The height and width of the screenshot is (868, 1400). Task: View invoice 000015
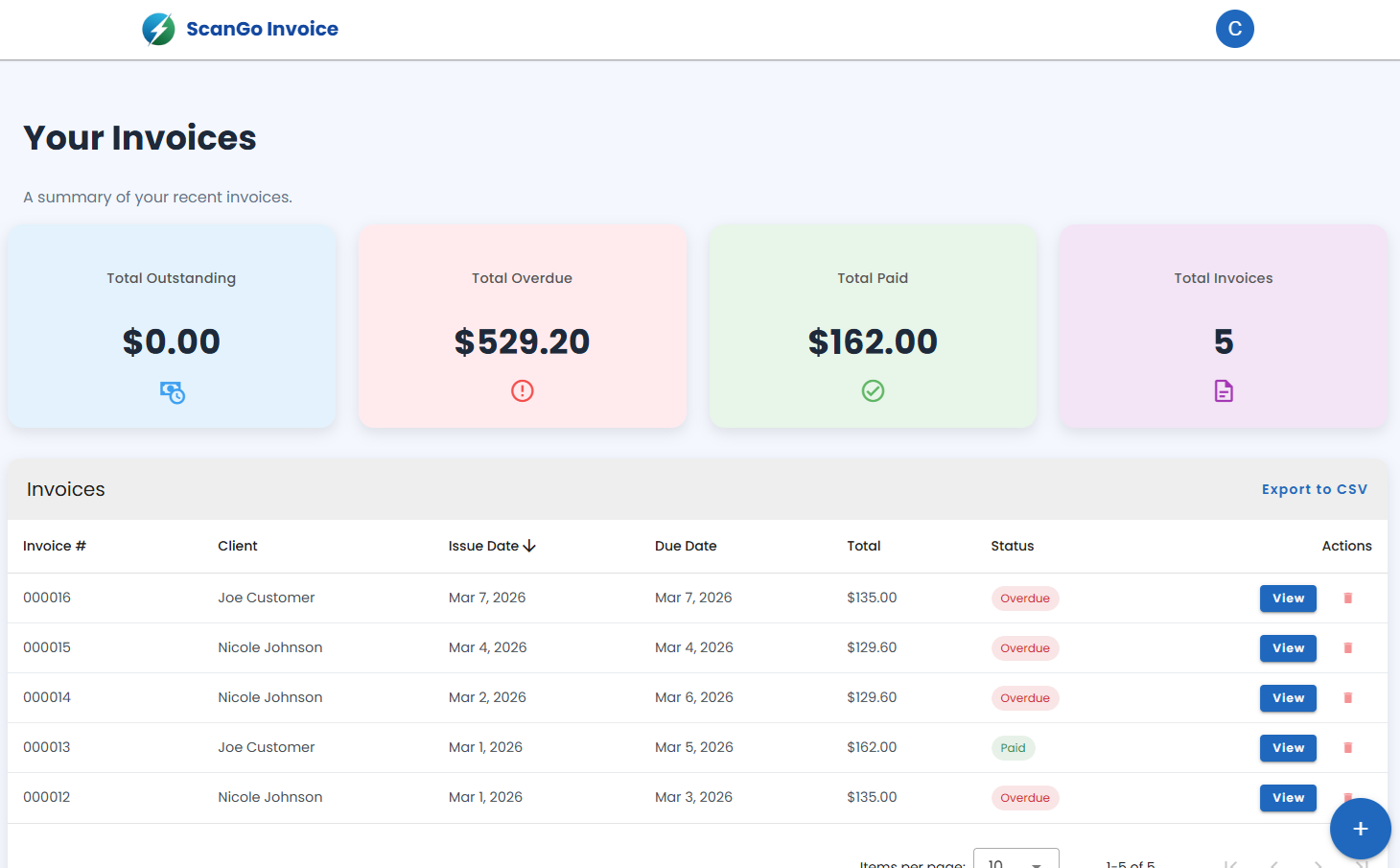point(1288,648)
